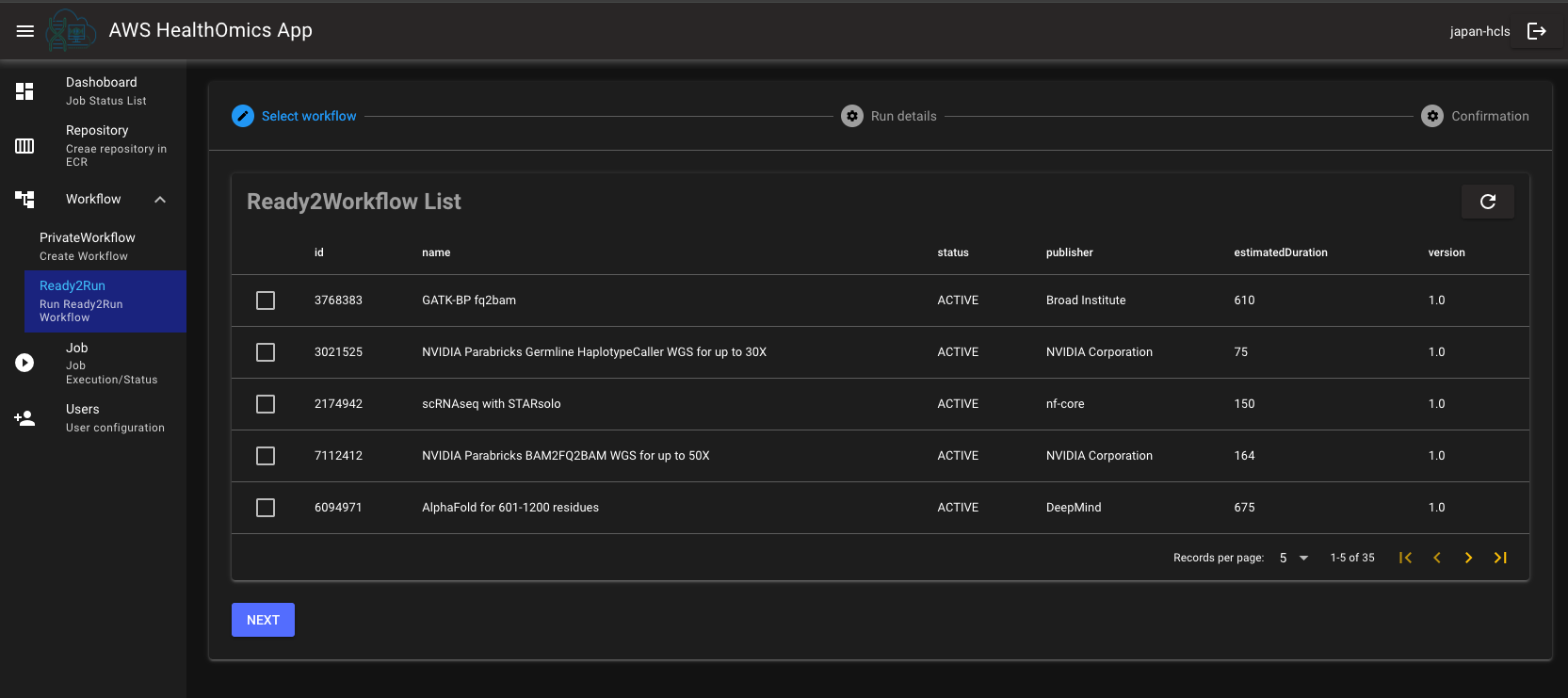Click the Confirmation step label
This screenshot has height=698, width=1568.
[1490, 116]
